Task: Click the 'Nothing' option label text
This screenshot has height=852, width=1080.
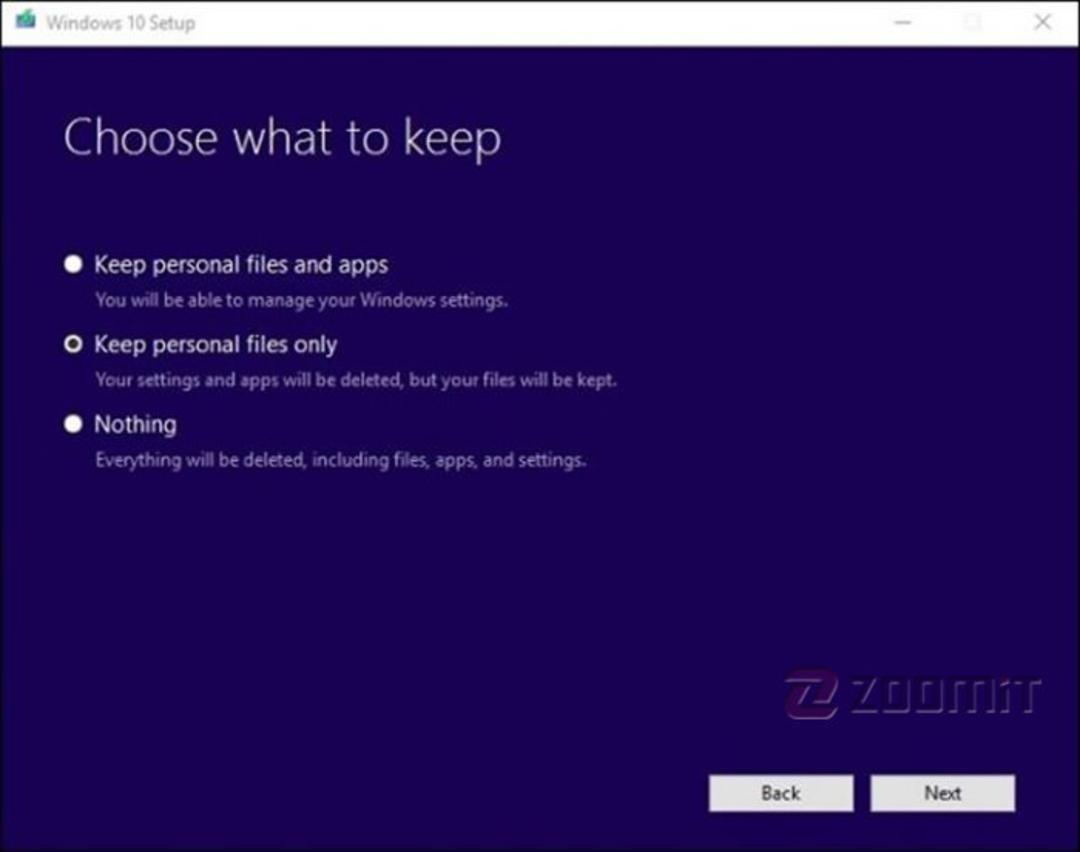Action: (136, 424)
